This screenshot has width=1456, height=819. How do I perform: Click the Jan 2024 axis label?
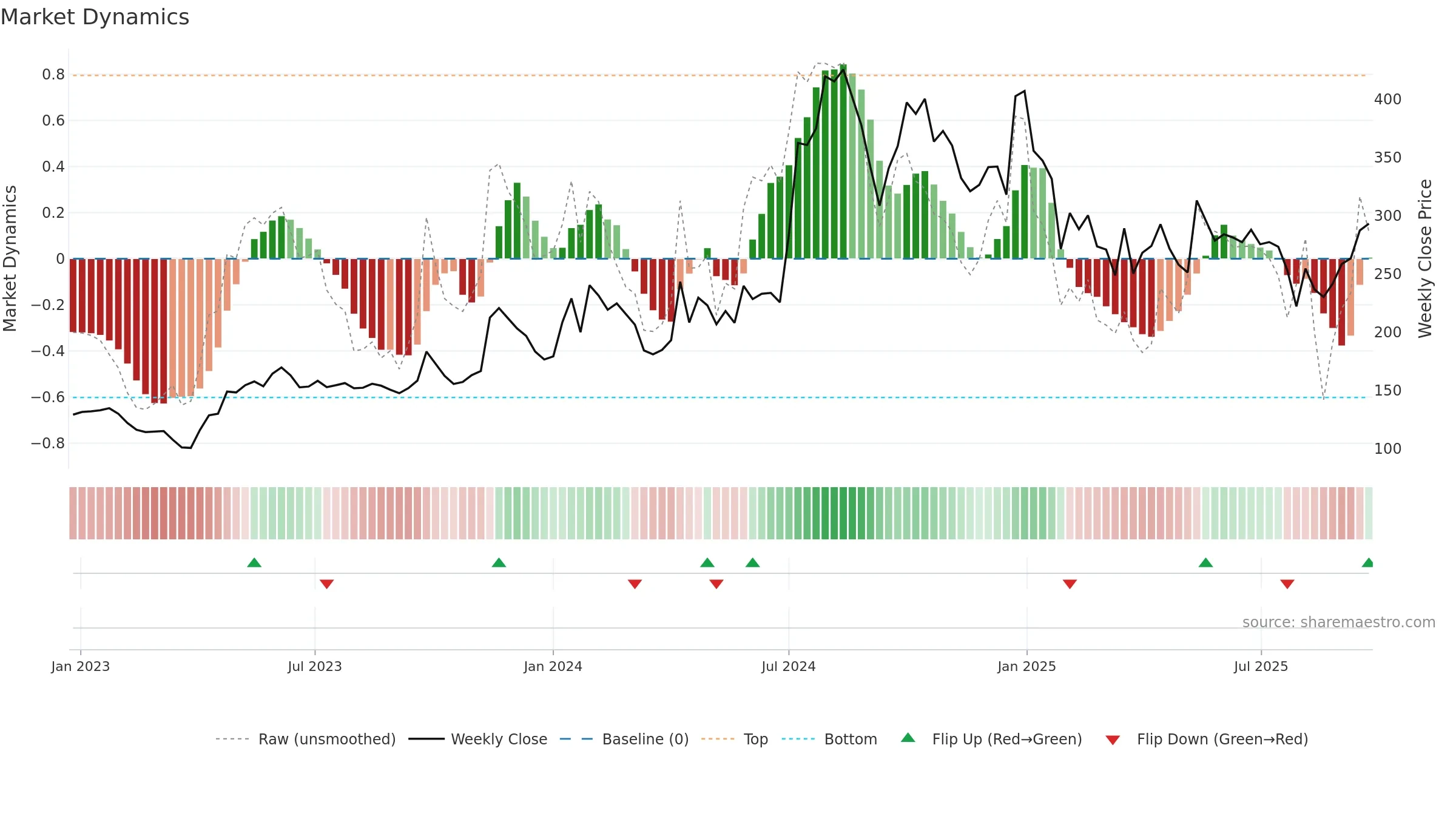[553, 666]
